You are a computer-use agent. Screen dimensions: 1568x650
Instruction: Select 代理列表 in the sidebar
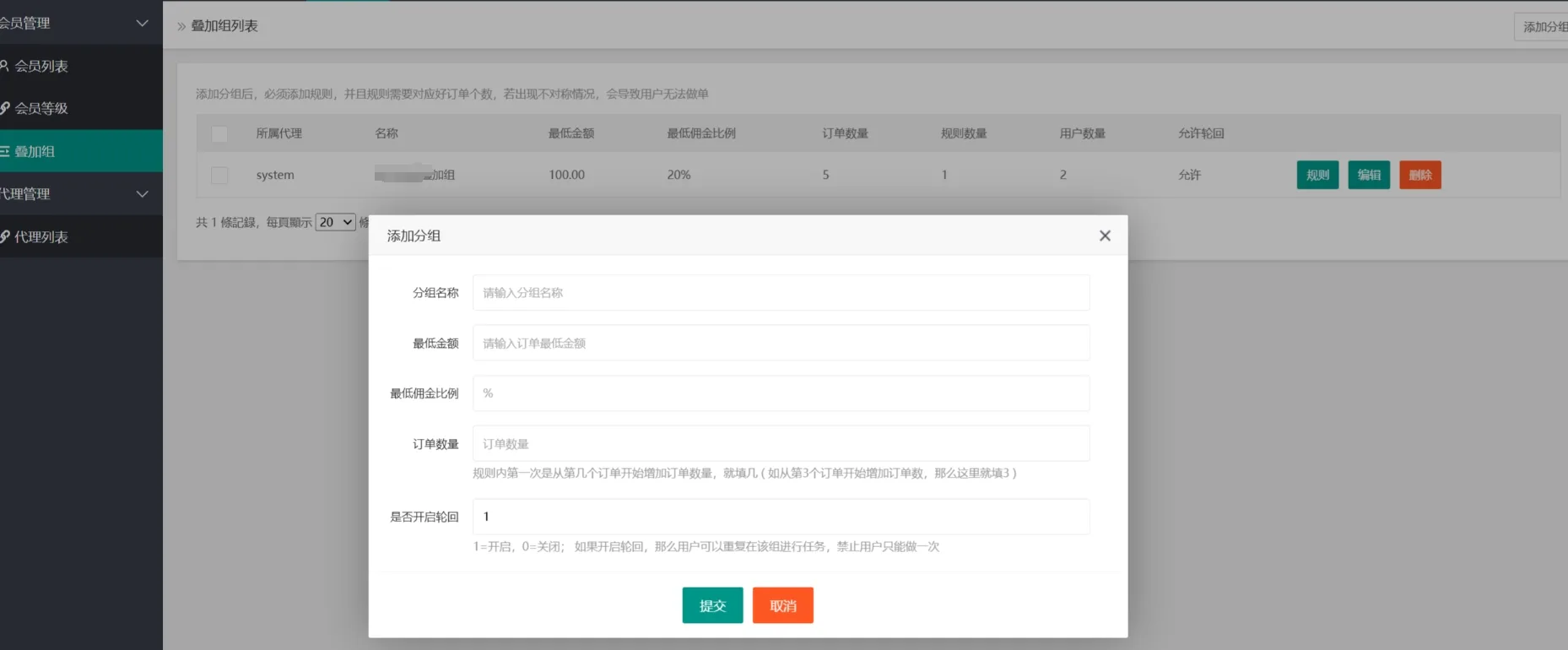coord(41,236)
